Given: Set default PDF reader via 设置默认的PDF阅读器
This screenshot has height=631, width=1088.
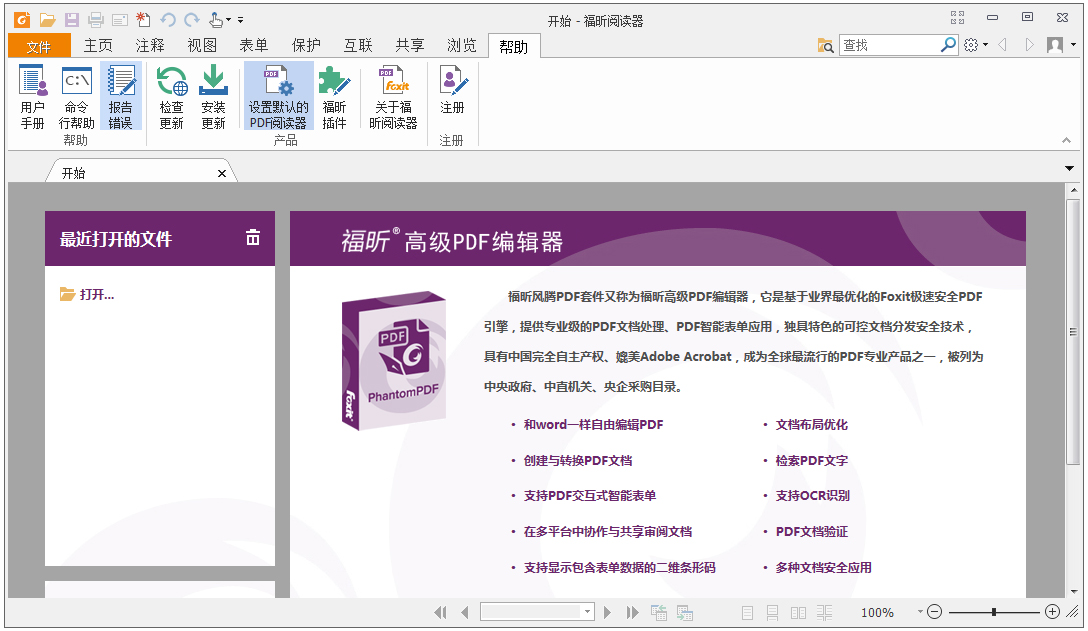Looking at the screenshot, I should click(x=278, y=97).
